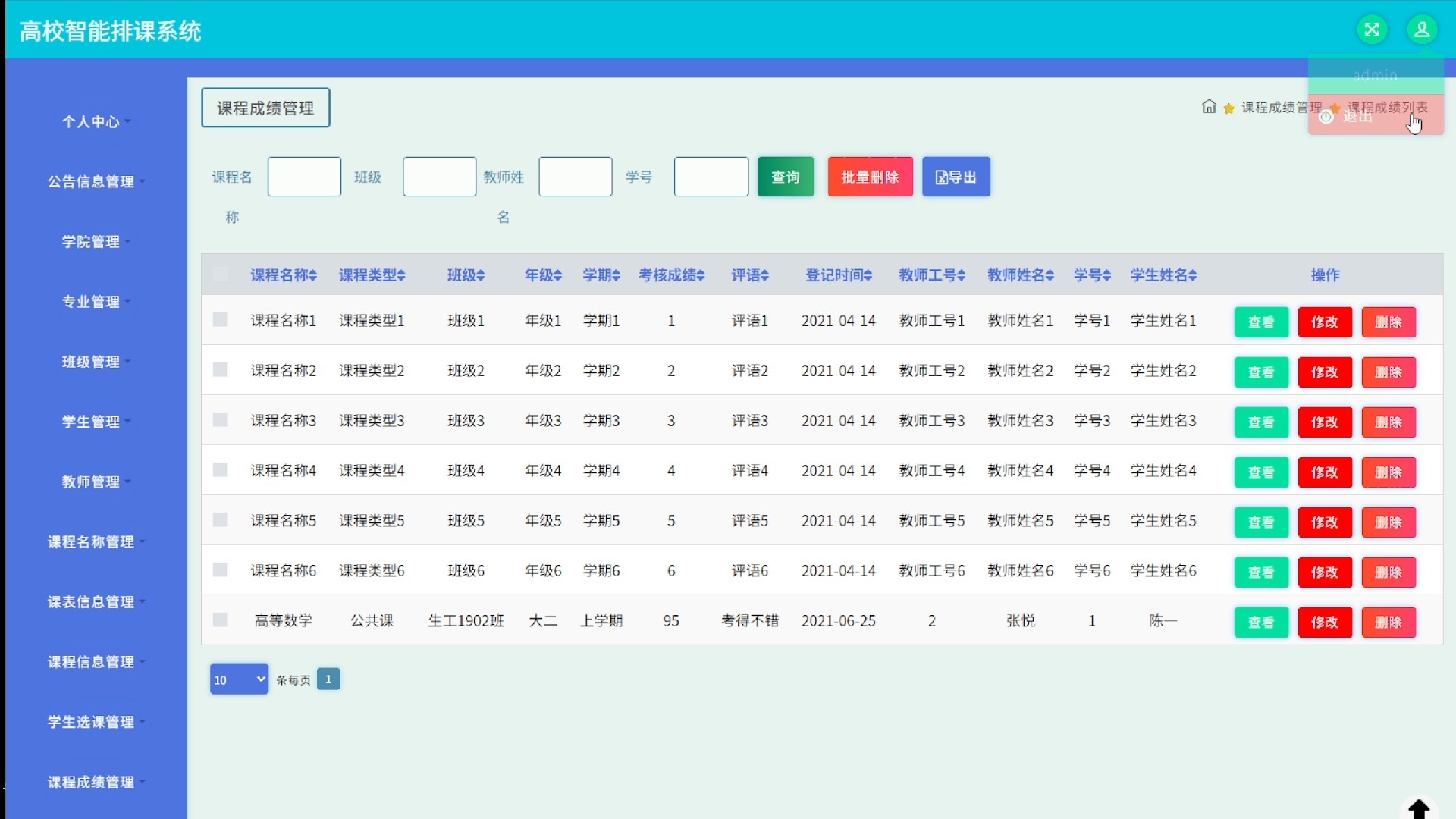Expand 专业管理 sidebar menu
This screenshot has height=819, width=1456.
point(96,301)
